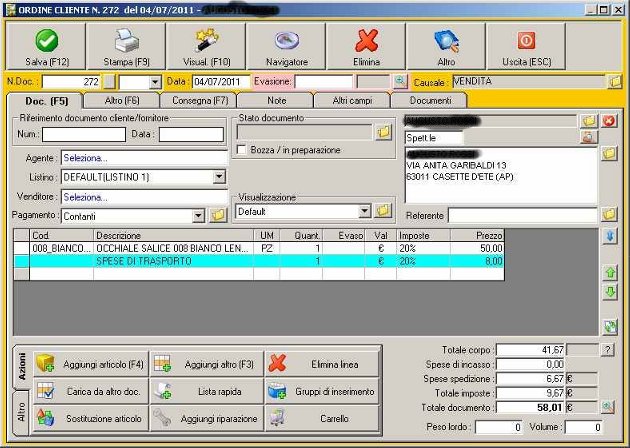630x448 pixels.
Task: Click small button right of N.Doc. 272
Action: coord(109,82)
